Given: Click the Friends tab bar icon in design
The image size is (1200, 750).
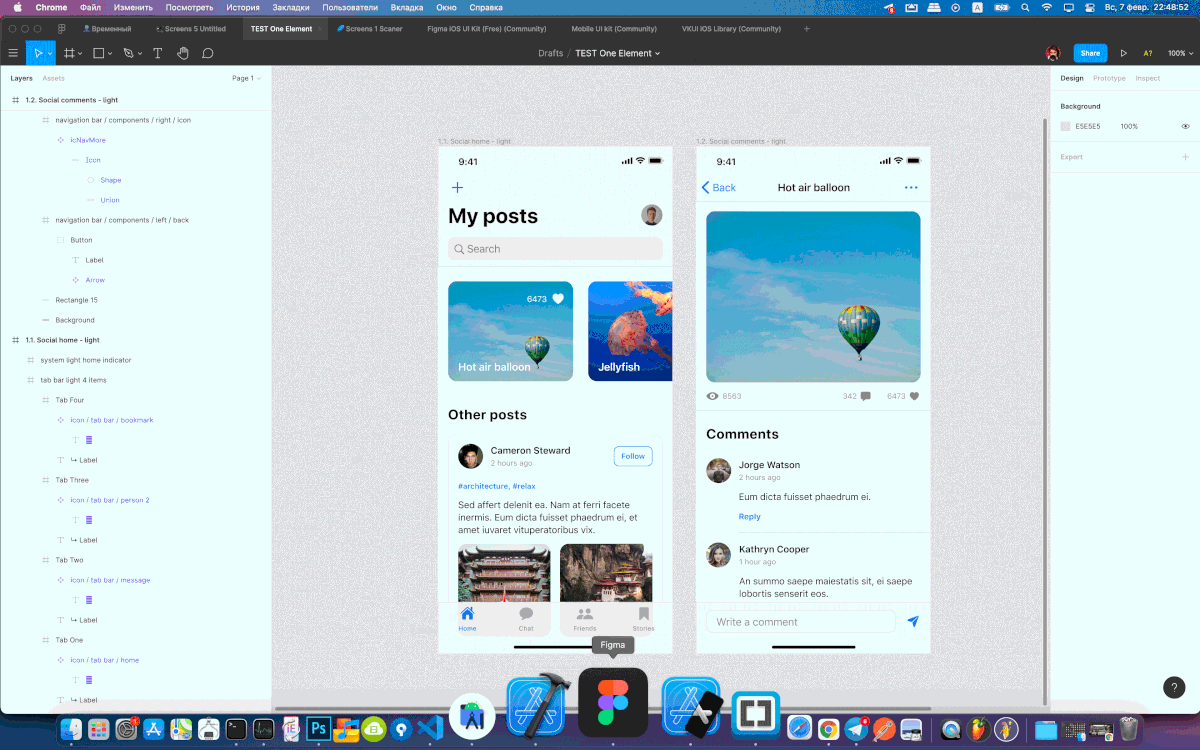Looking at the screenshot, I should coord(585,614).
